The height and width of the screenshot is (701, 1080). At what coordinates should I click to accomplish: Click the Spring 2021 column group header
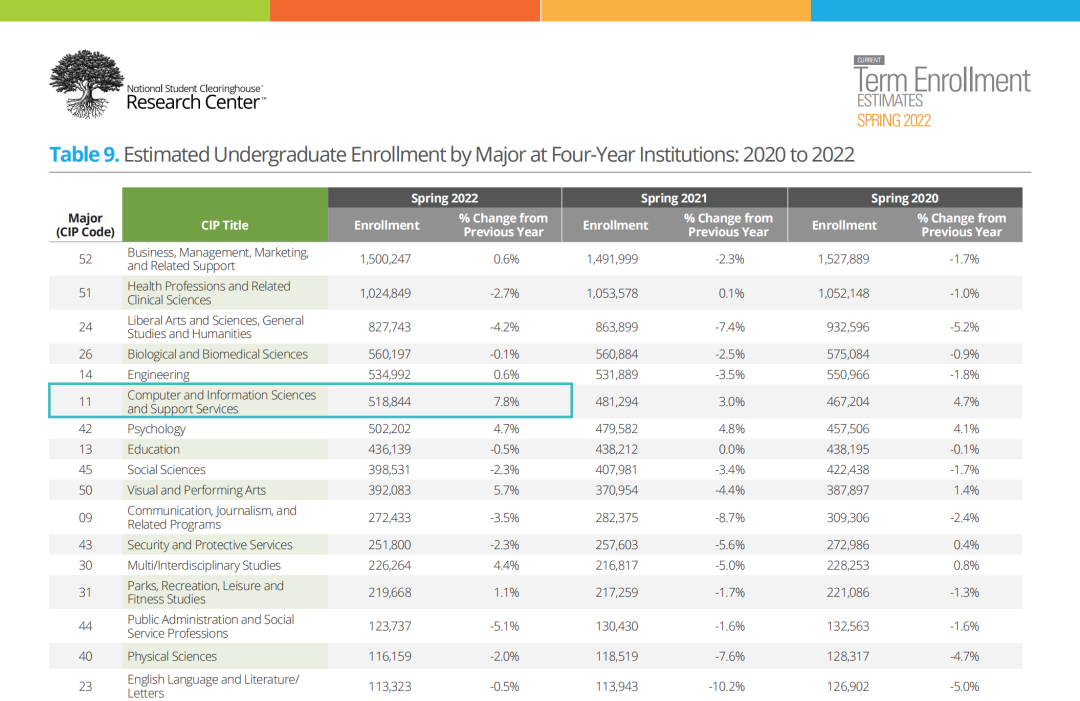pyautogui.click(x=673, y=198)
